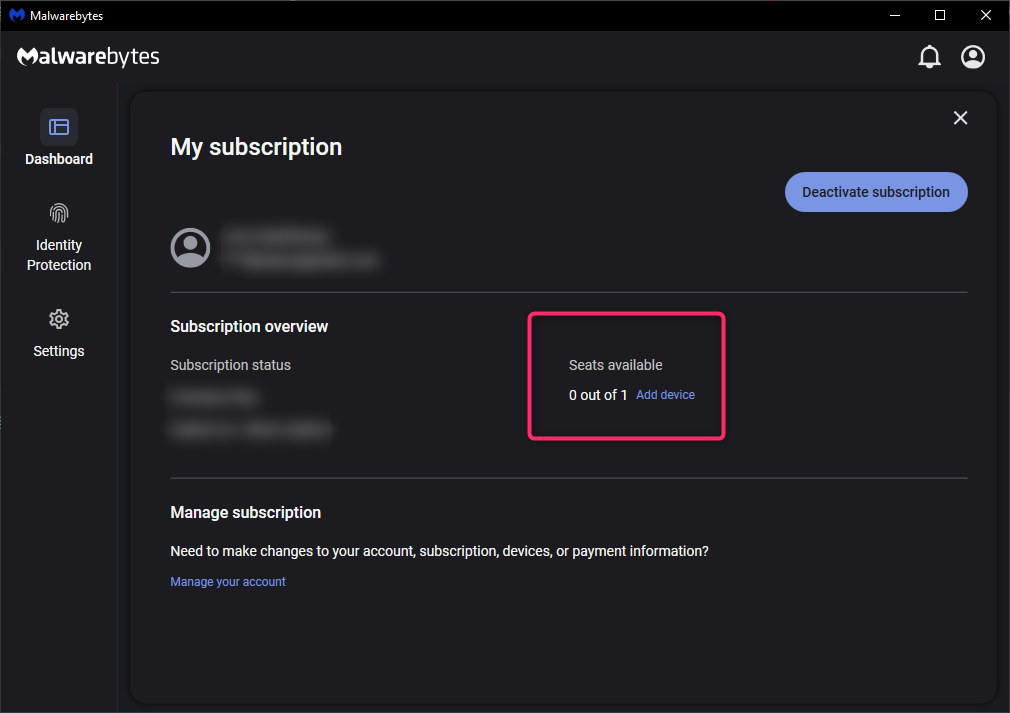The width and height of the screenshot is (1010, 713).
Task: Close the My subscription panel
Action: pyautogui.click(x=960, y=118)
